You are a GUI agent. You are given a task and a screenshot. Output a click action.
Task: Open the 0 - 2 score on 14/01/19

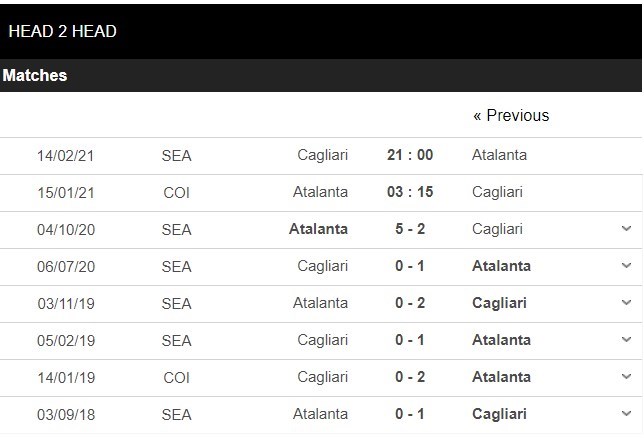coord(409,377)
